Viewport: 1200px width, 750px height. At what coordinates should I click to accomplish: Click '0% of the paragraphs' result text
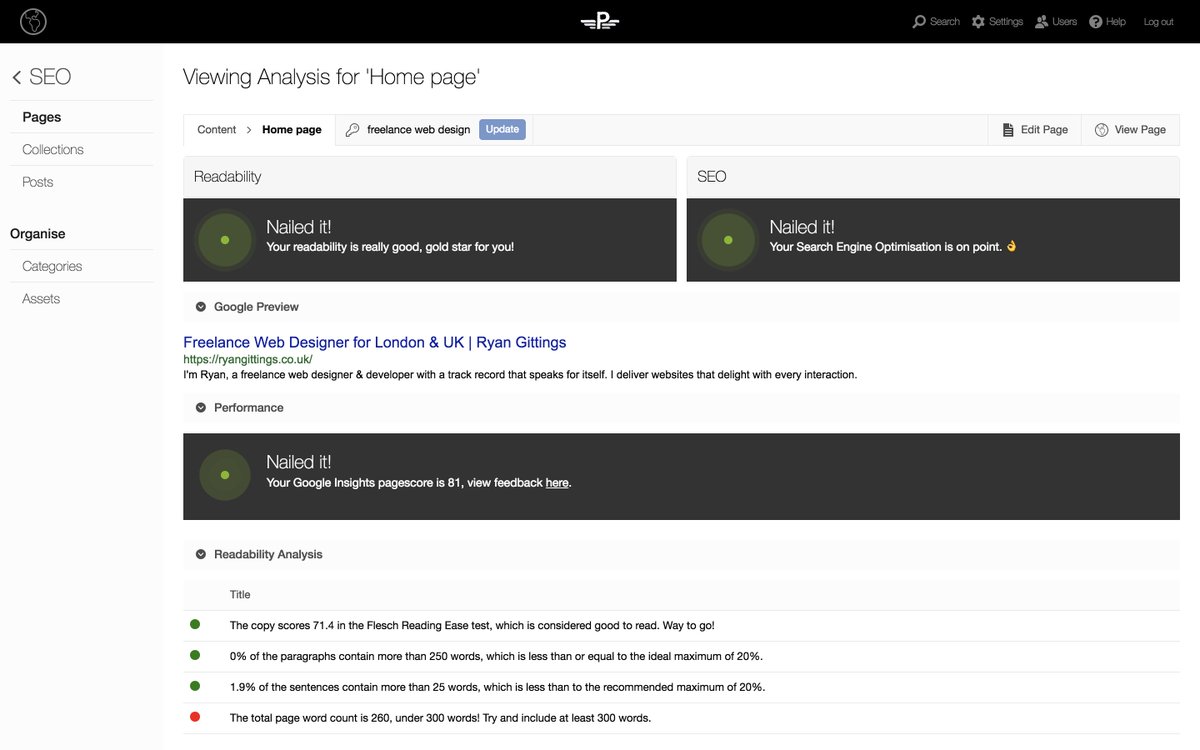click(x=496, y=656)
